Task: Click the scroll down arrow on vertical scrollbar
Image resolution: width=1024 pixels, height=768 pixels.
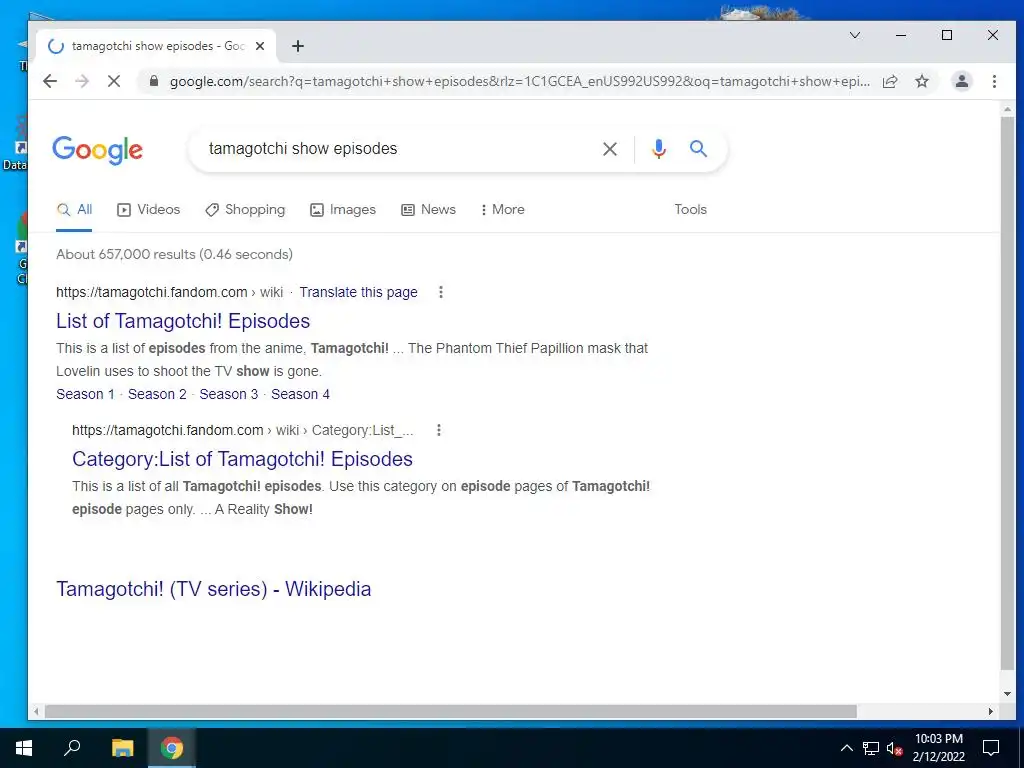Action: tap(1007, 694)
